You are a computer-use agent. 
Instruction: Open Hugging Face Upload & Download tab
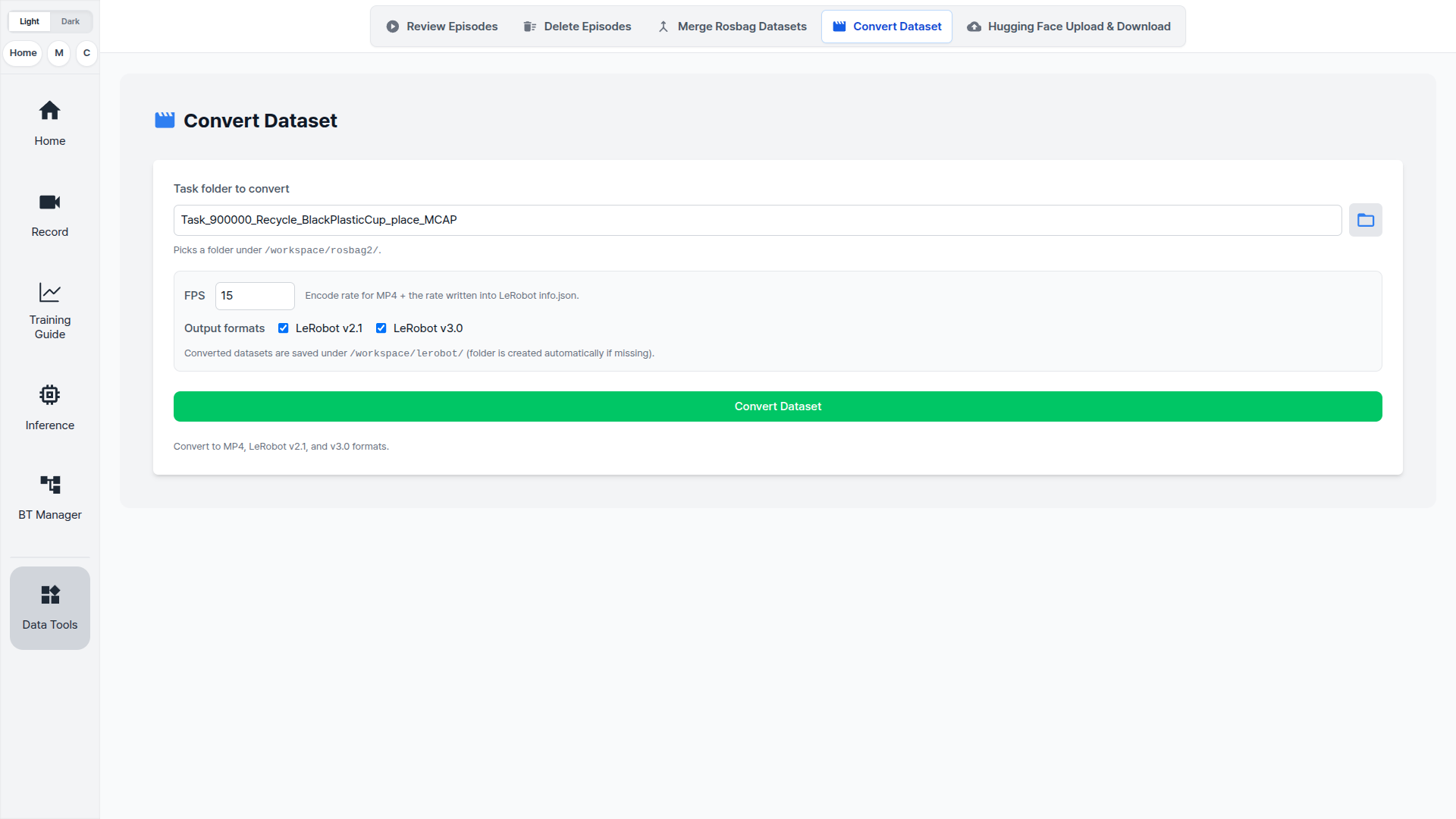(1069, 27)
